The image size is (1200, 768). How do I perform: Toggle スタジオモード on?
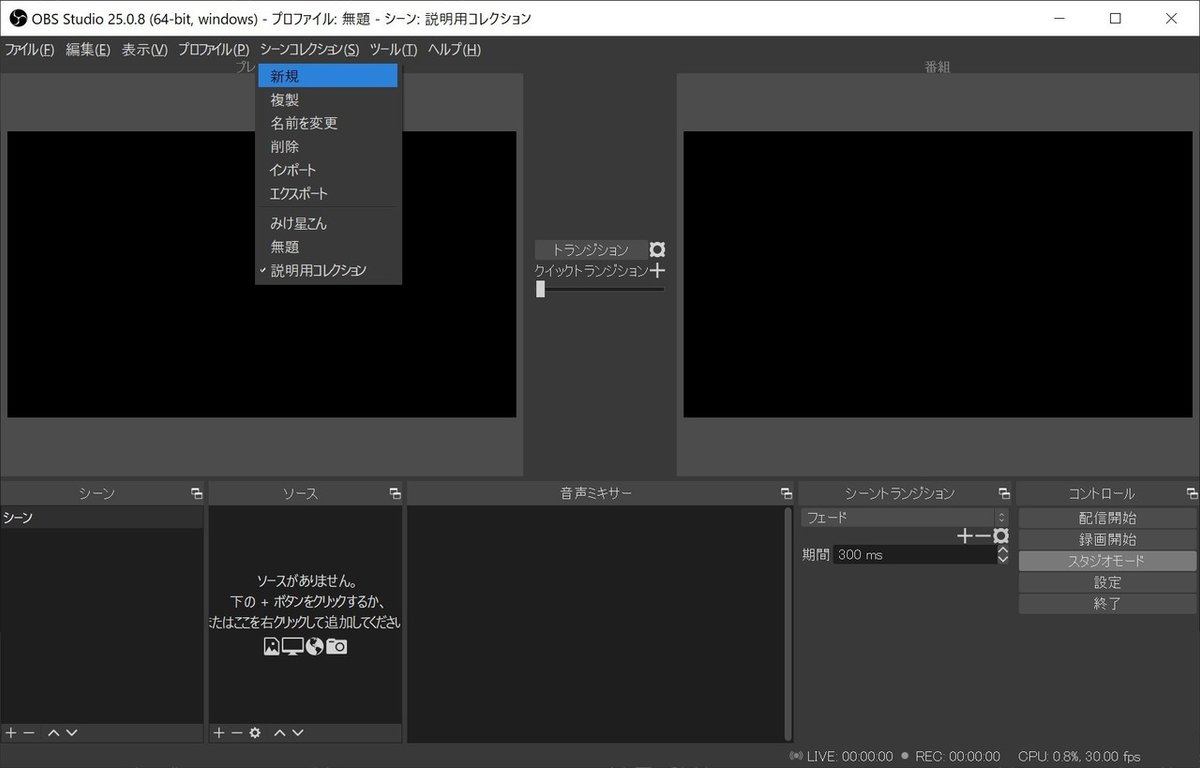click(x=1107, y=559)
